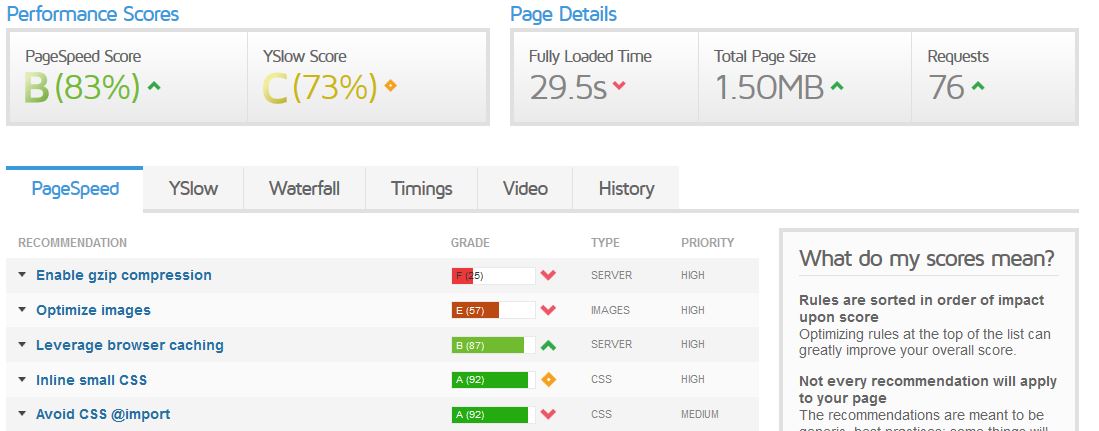Open the Optimize images recommendation link
This screenshot has height=431, width=1099.
tap(93, 310)
